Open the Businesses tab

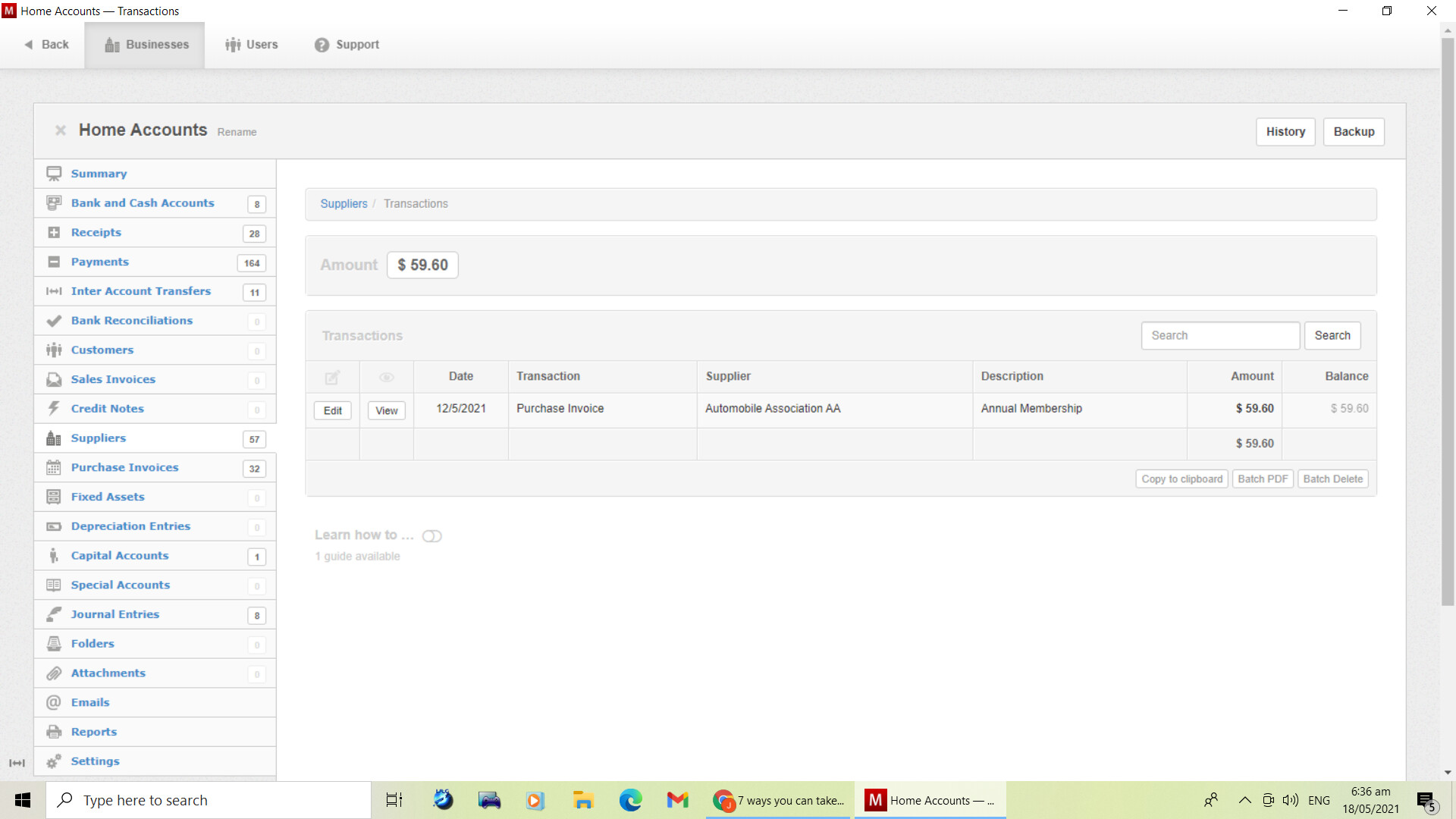[145, 45]
